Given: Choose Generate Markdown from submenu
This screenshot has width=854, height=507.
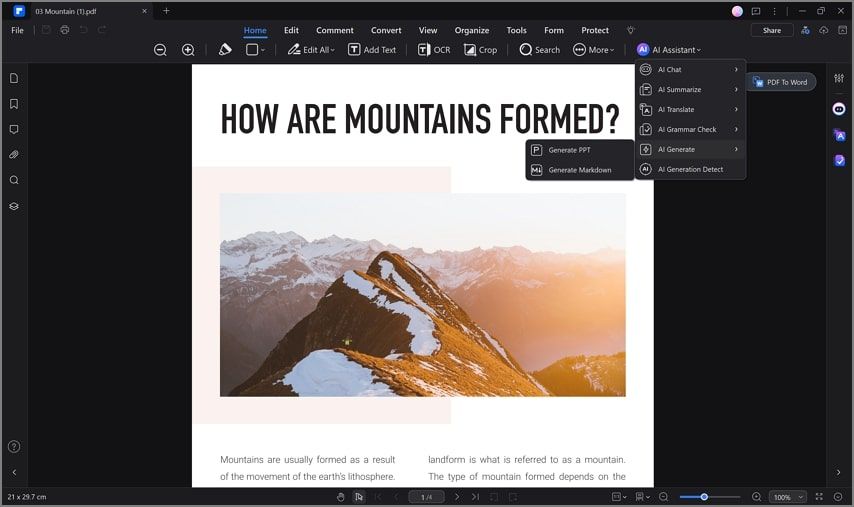Looking at the screenshot, I should (580, 170).
